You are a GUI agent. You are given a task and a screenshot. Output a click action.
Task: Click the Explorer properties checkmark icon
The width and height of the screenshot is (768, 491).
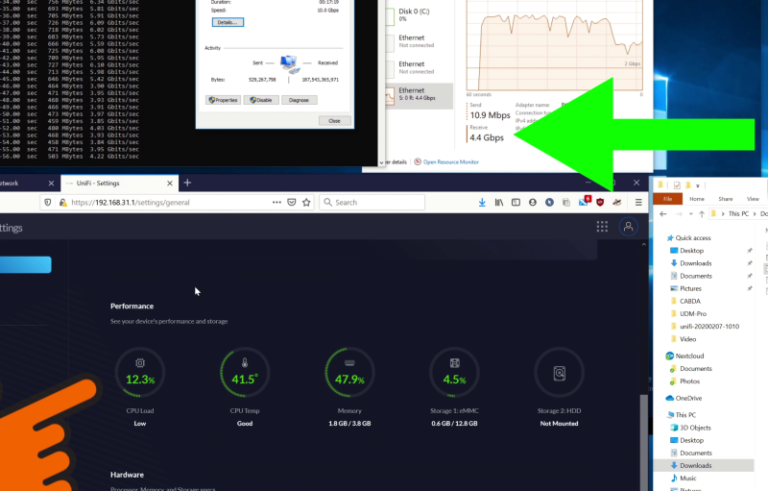[677, 185]
